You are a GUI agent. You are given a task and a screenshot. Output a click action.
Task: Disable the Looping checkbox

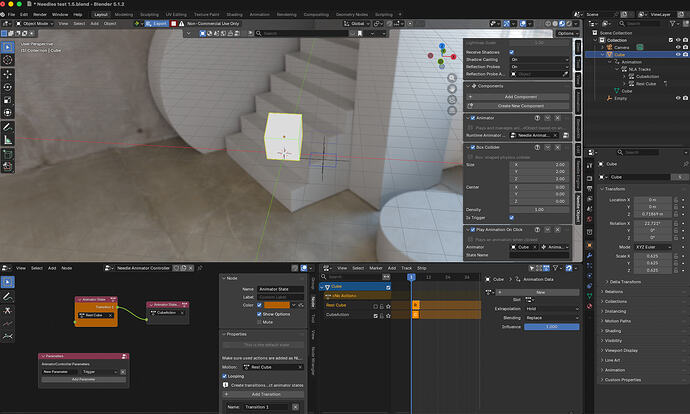click(x=224, y=376)
